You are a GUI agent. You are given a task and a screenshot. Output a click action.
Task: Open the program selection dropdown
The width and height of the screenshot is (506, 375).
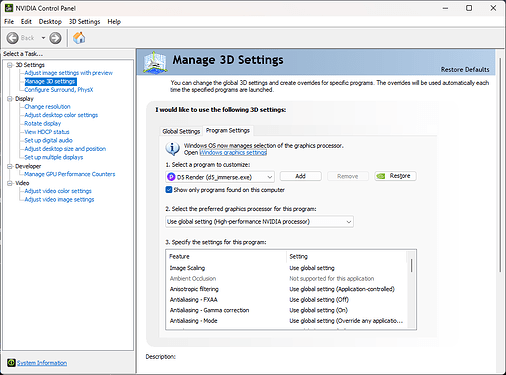click(x=220, y=177)
